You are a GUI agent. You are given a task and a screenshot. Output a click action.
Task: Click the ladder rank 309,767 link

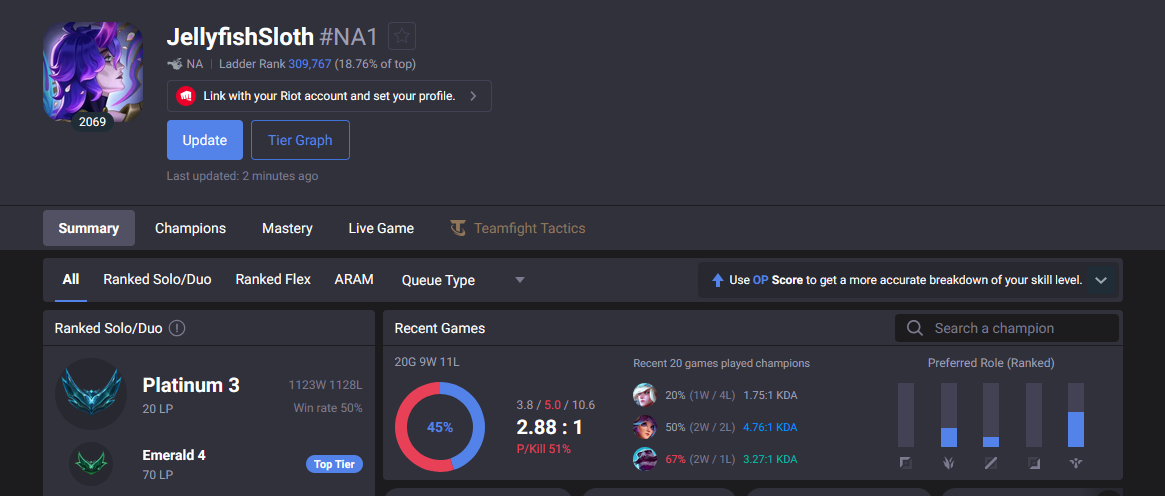coord(310,64)
